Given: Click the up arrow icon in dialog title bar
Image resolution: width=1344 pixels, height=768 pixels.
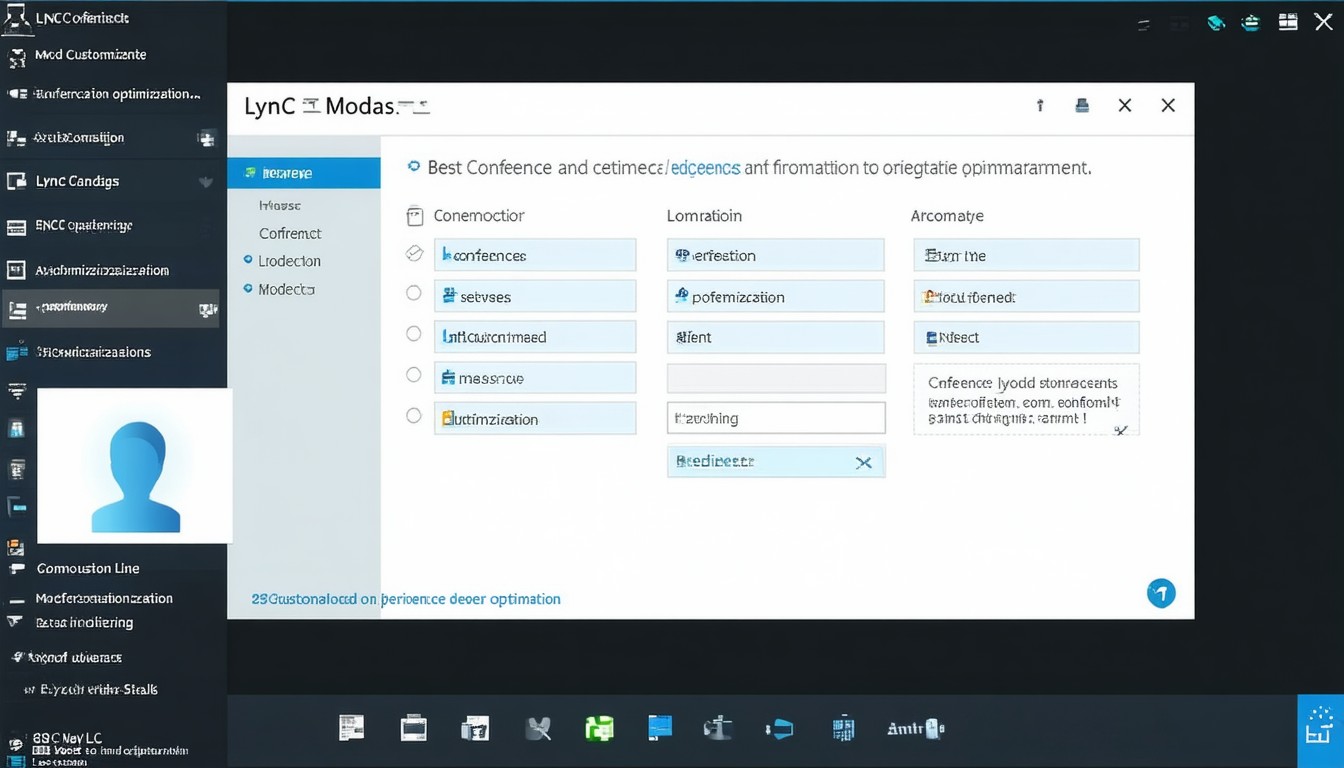Looking at the screenshot, I should click(x=1040, y=105).
